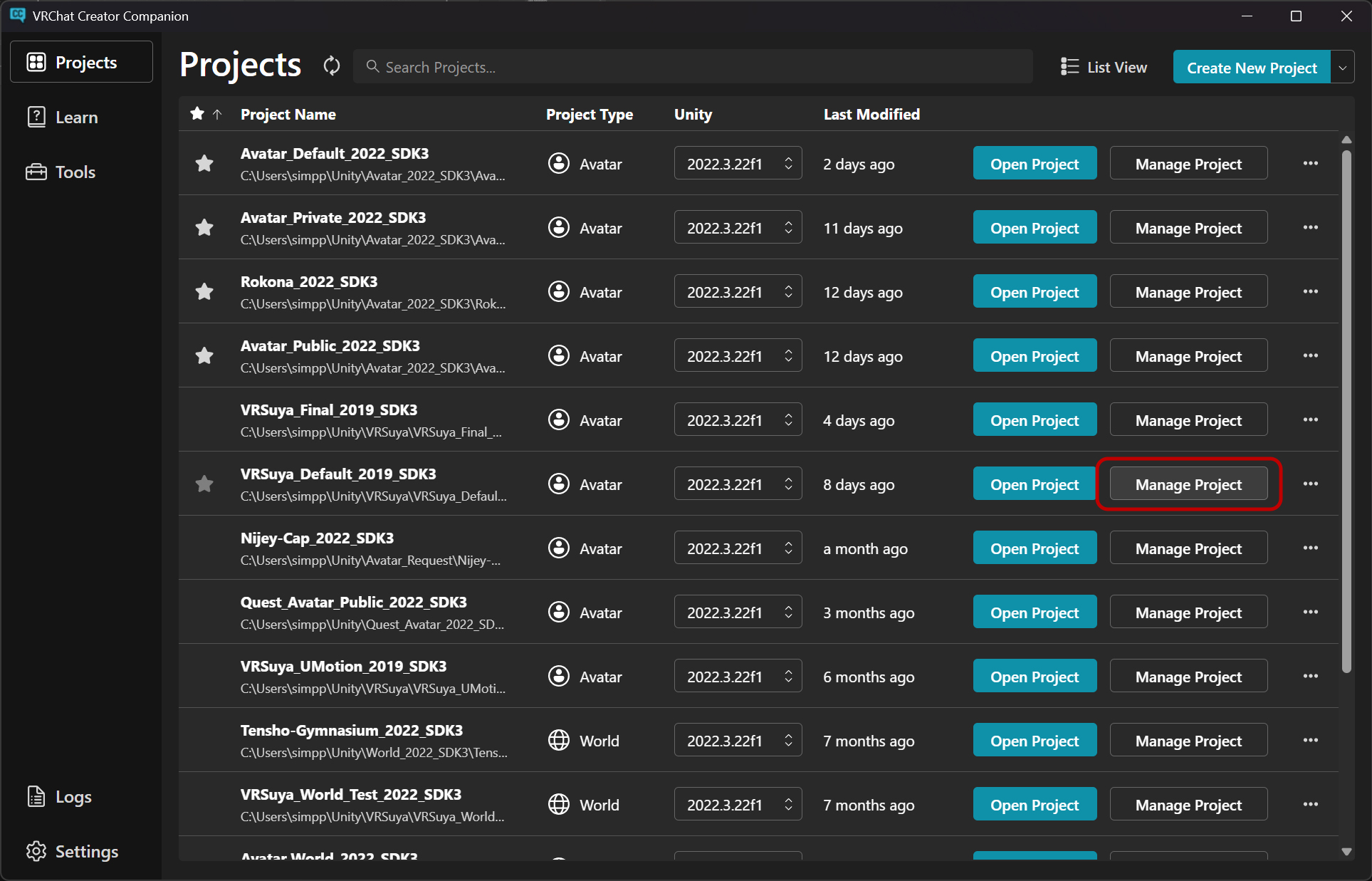Viewport: 1372px width, 881px height.
Task: Sort by the Last Modified column header
Action: point(871,114)
